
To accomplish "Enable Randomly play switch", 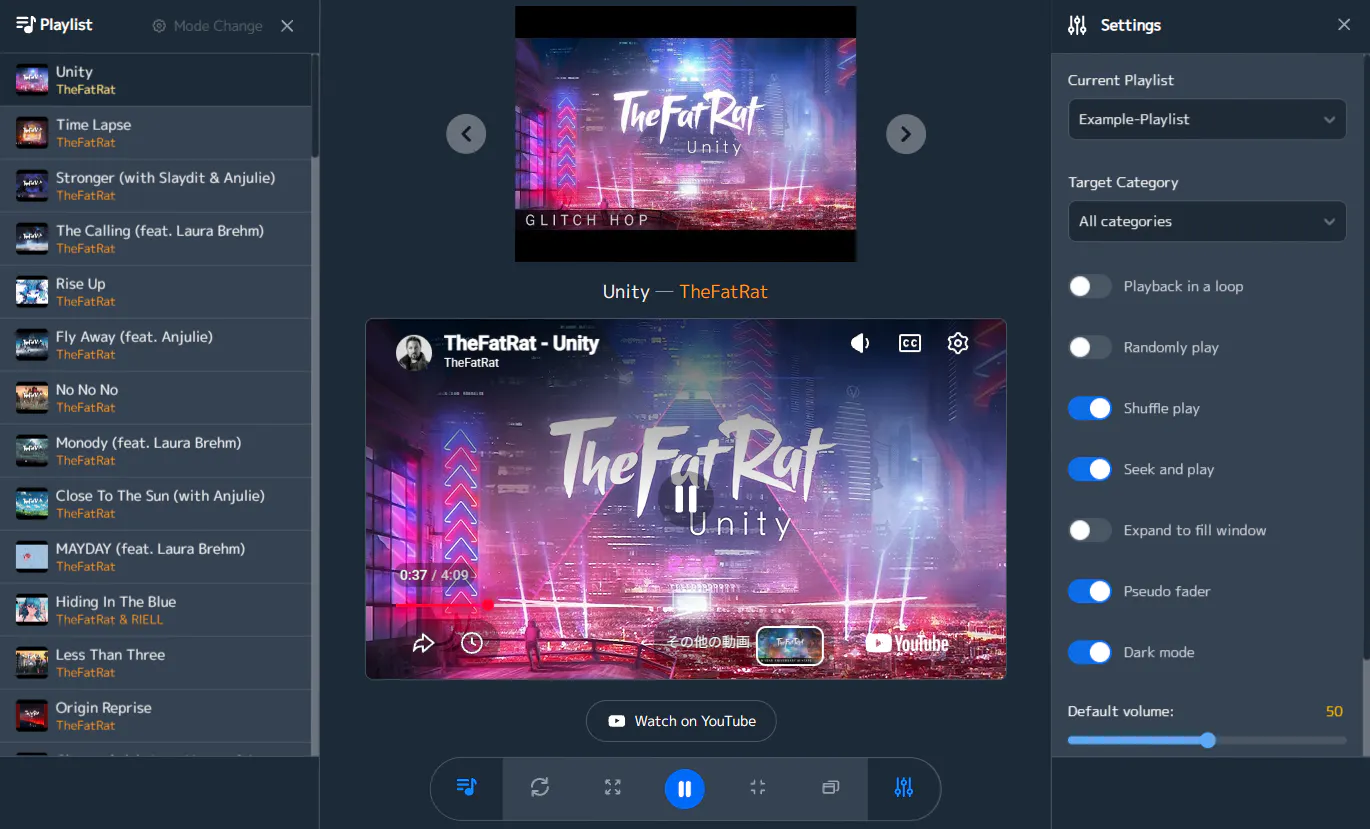I will (x=1090, y=348).
